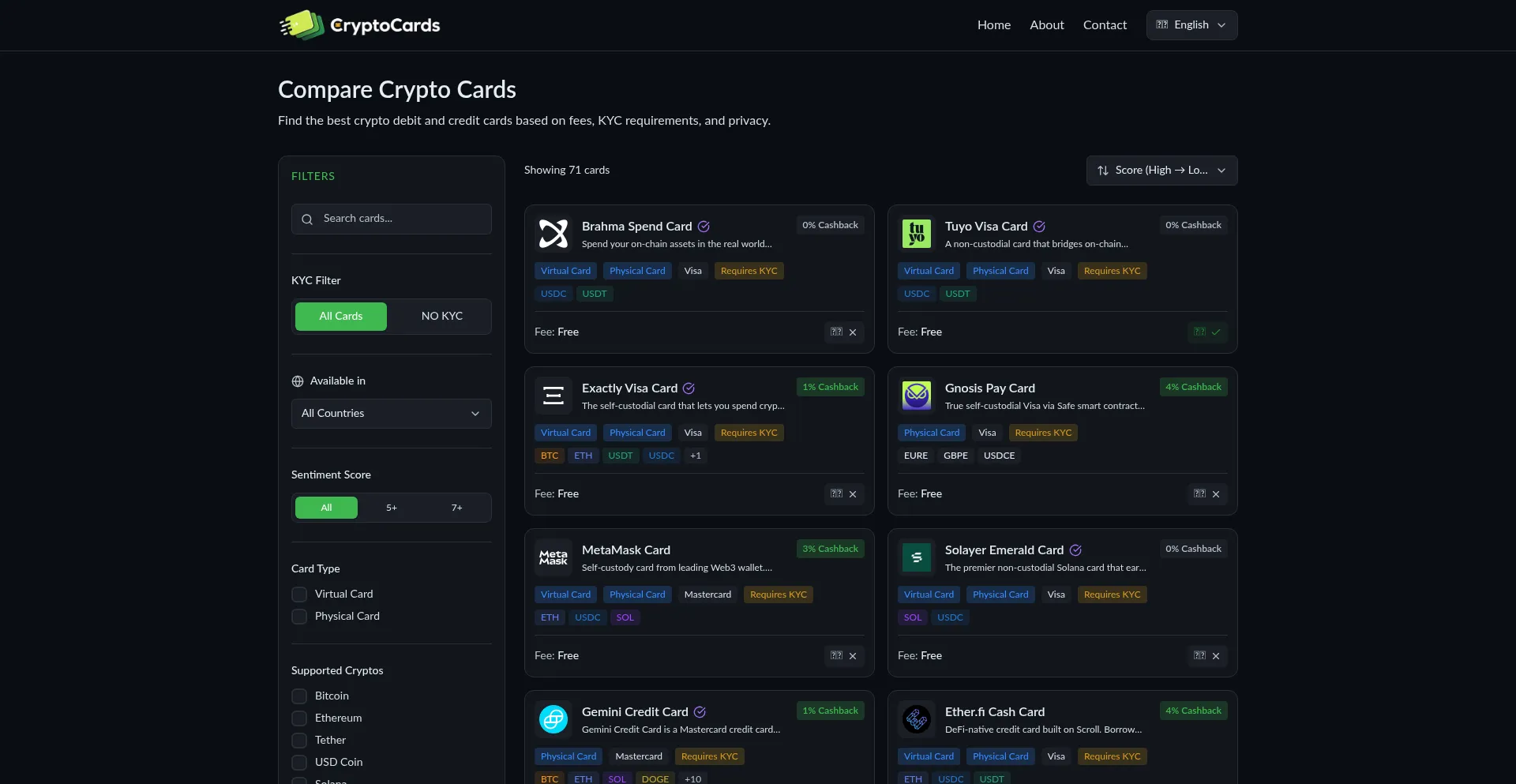
Task: Click the EURE tag on Gnosis Pay Card
Action: tap(915, 456)
